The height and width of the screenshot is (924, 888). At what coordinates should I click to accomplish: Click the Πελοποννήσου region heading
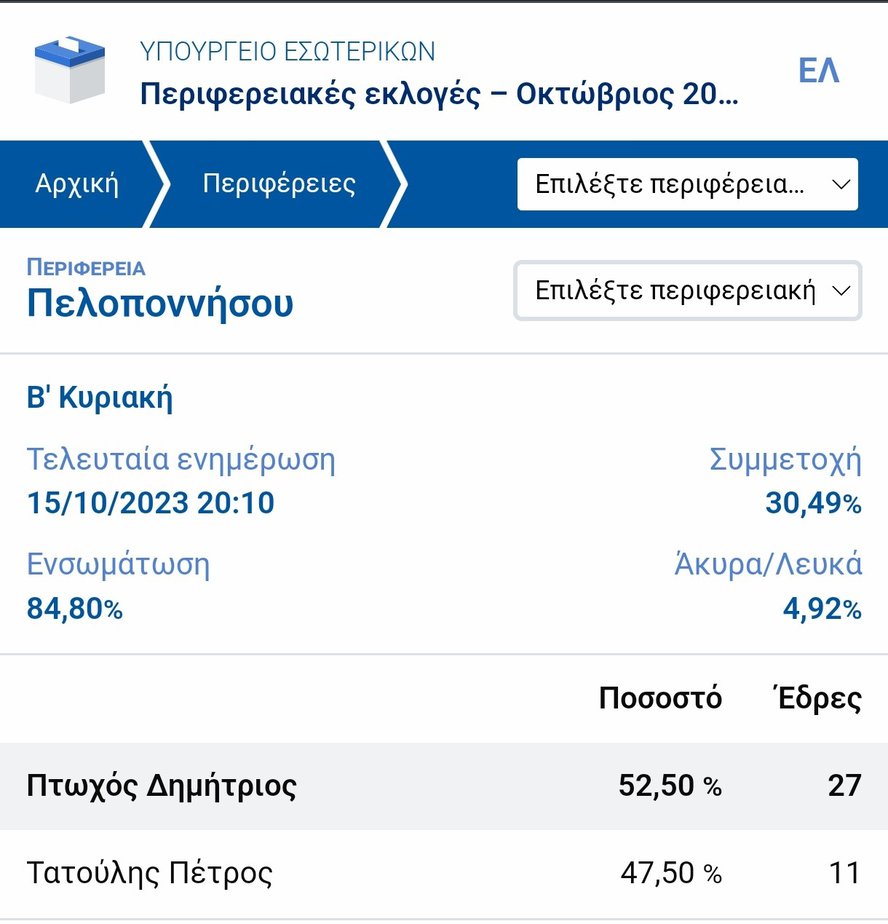(160, 302)
